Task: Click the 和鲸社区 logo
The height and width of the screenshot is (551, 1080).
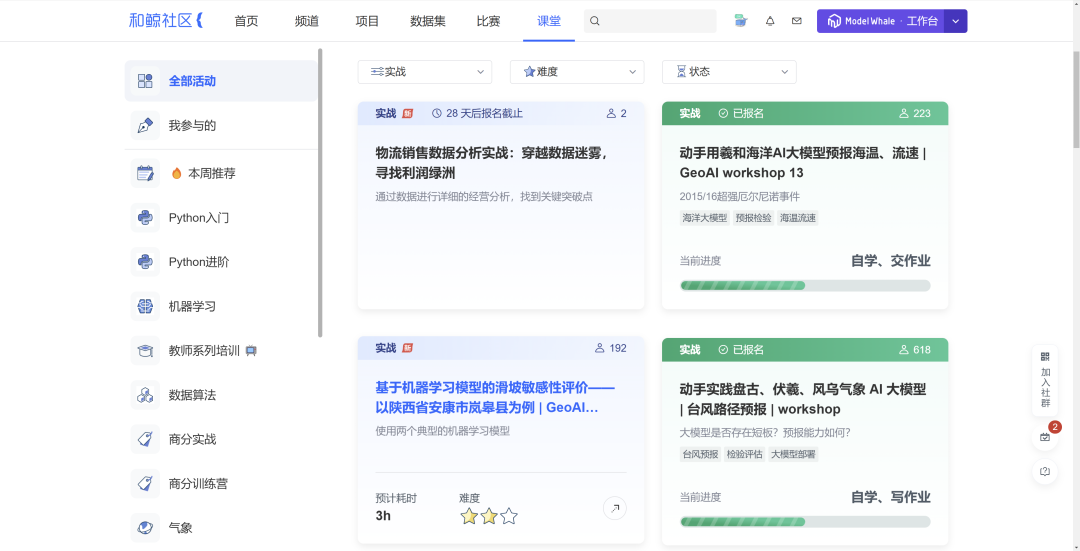Action: coord(165,21)
